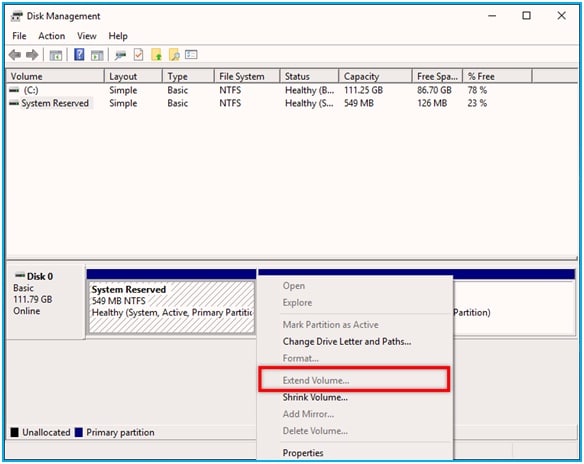Viewport: 584px width, 464px height.
Task: Click the 111.25 GB capacity value
Action: pos(363,90)
